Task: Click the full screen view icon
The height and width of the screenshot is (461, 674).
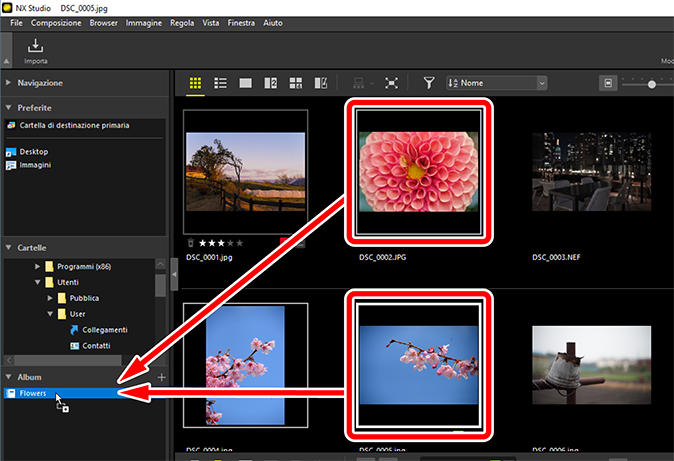Action: (391, 83)
